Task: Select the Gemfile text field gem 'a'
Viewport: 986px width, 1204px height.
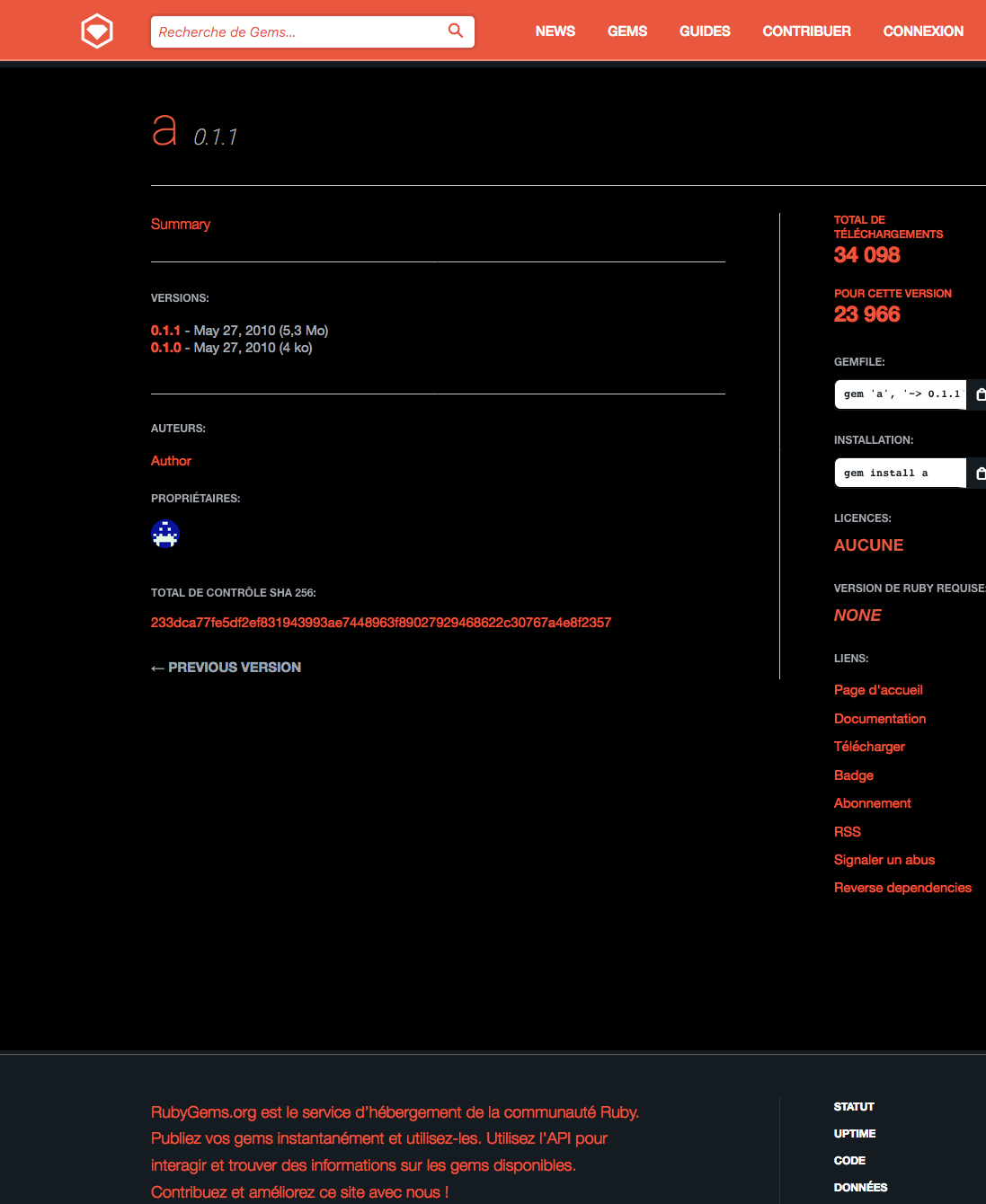Action: coord(901,394)
